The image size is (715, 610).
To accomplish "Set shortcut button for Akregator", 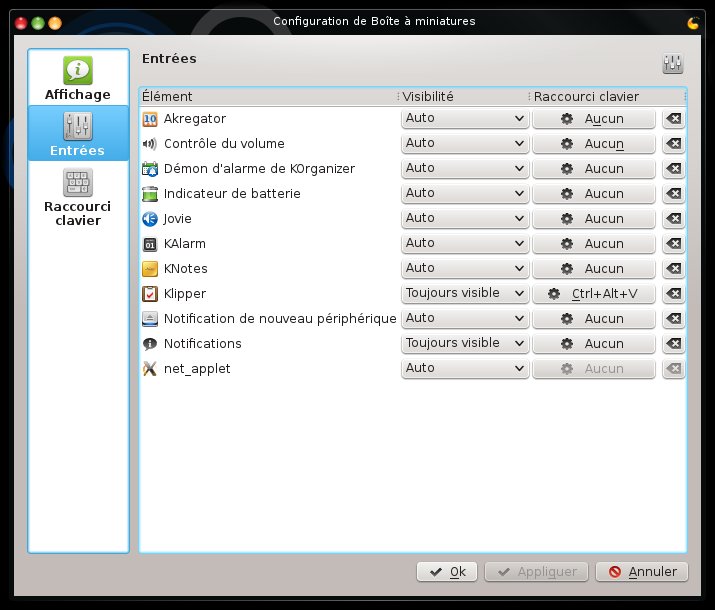I will pyautogui.click(x=594, y=119).
